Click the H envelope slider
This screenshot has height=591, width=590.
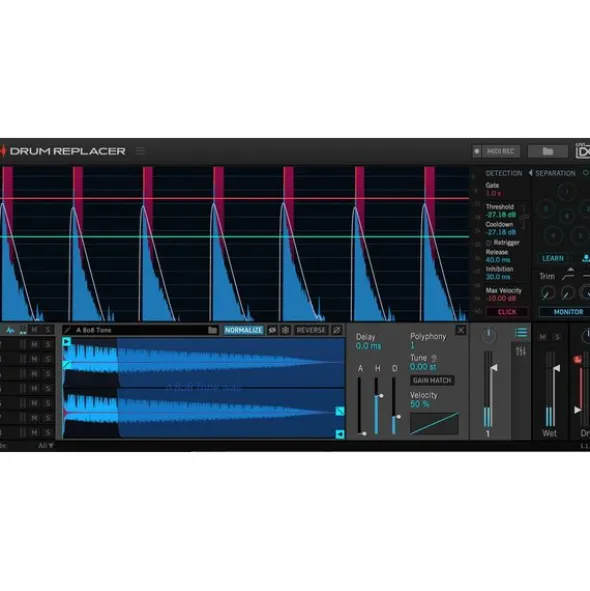click(x=377, y=406)
